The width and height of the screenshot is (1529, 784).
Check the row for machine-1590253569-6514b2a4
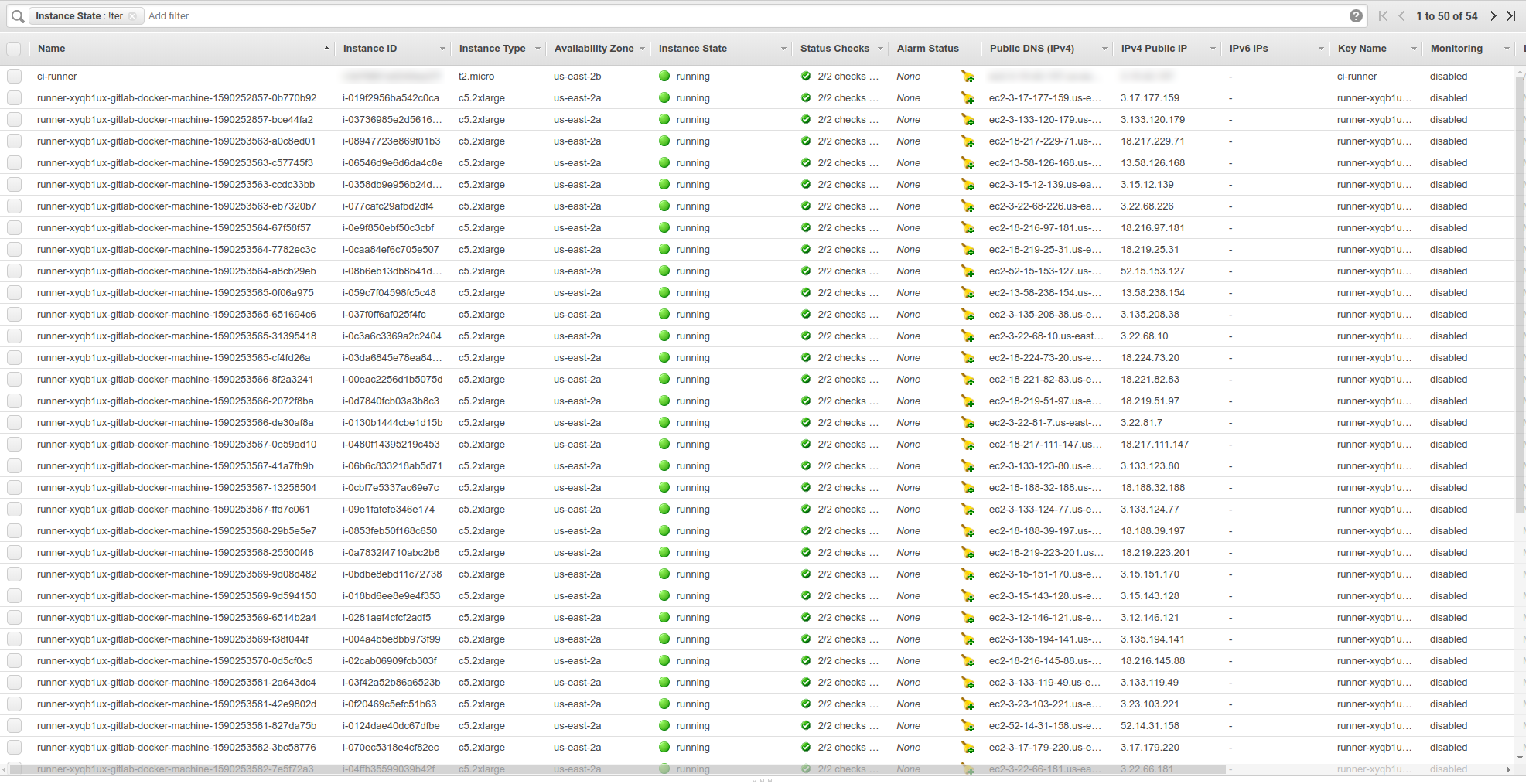coord(14,618)
